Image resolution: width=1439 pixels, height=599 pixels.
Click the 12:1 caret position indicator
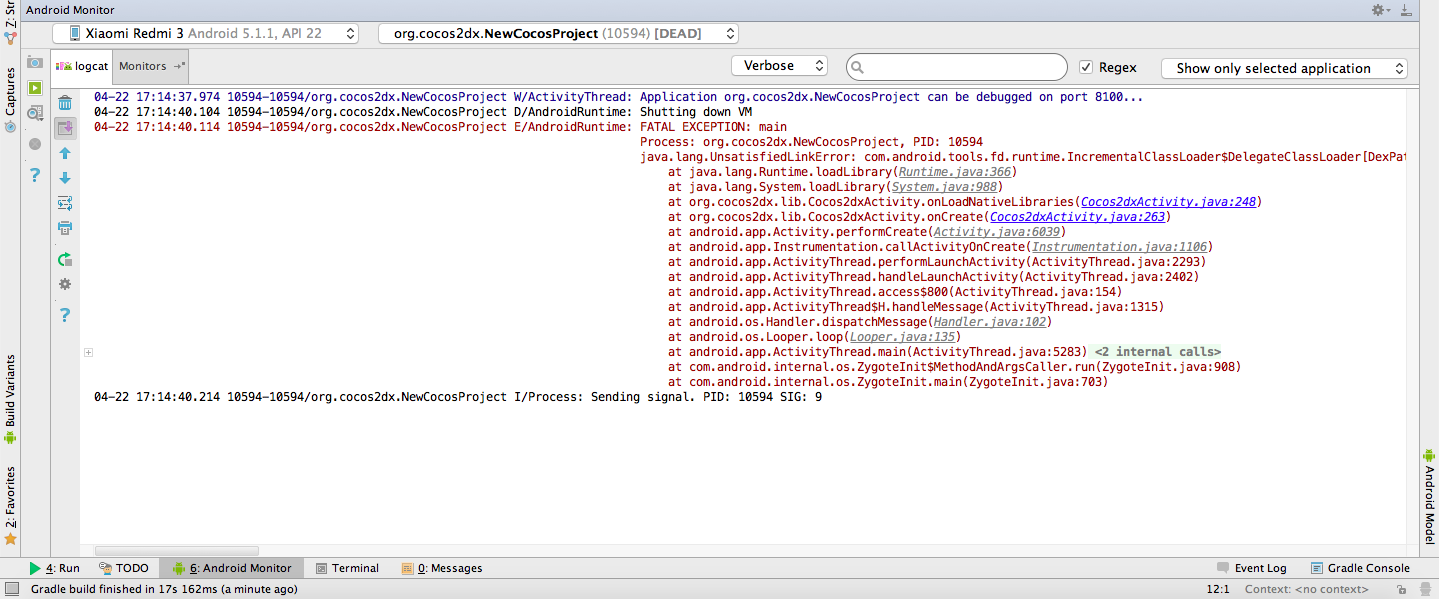pos(1218,590)
